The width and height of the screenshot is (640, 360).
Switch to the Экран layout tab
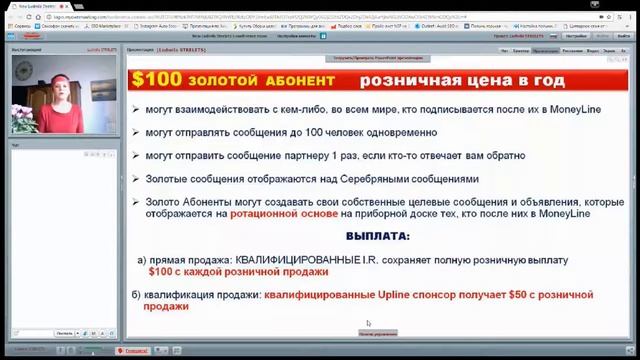[x=609, y=51]
